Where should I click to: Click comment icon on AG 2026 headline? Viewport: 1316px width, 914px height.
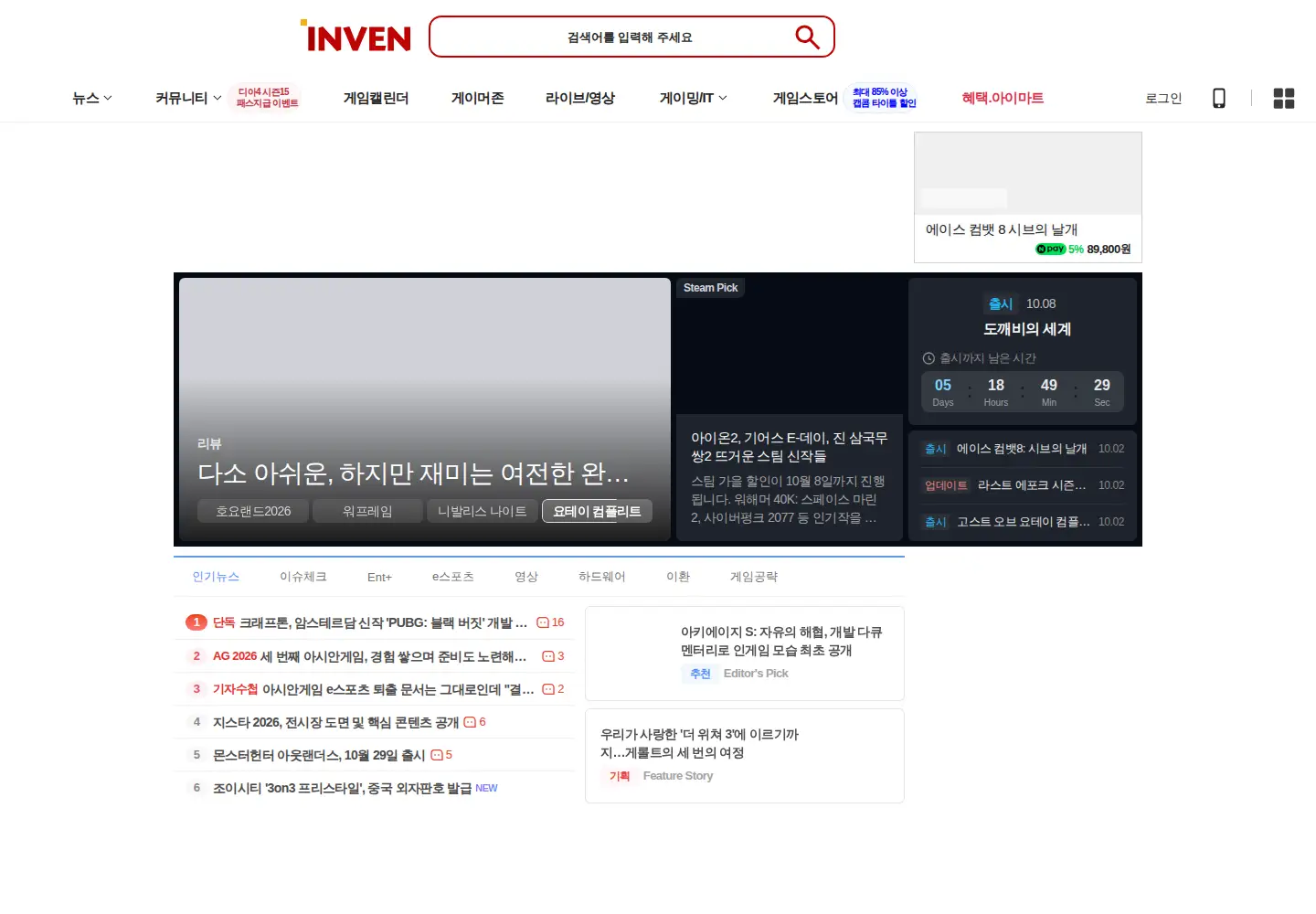point(548,656)
